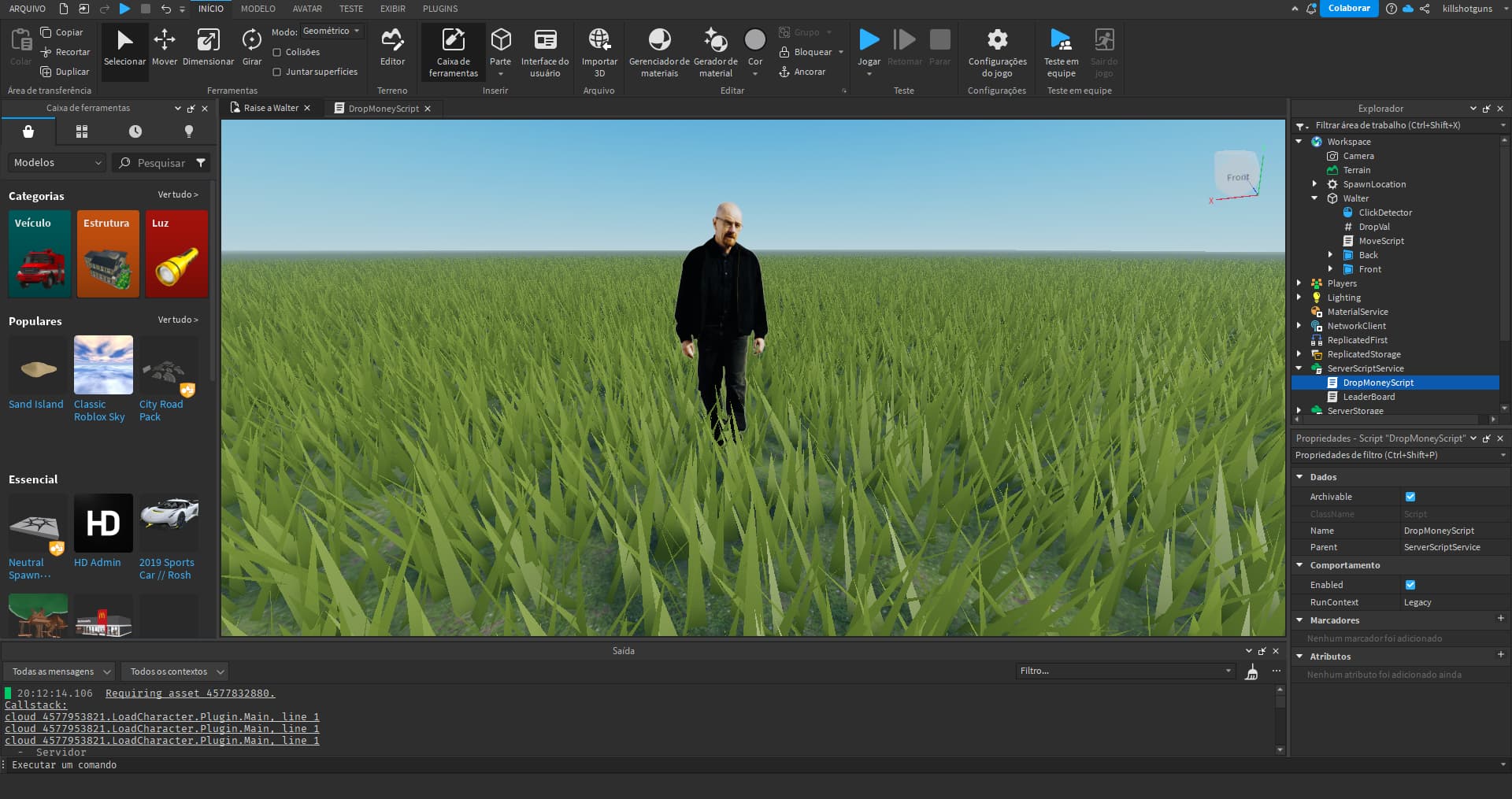Collapse the Comportamento properties section

coord(1299,565)
